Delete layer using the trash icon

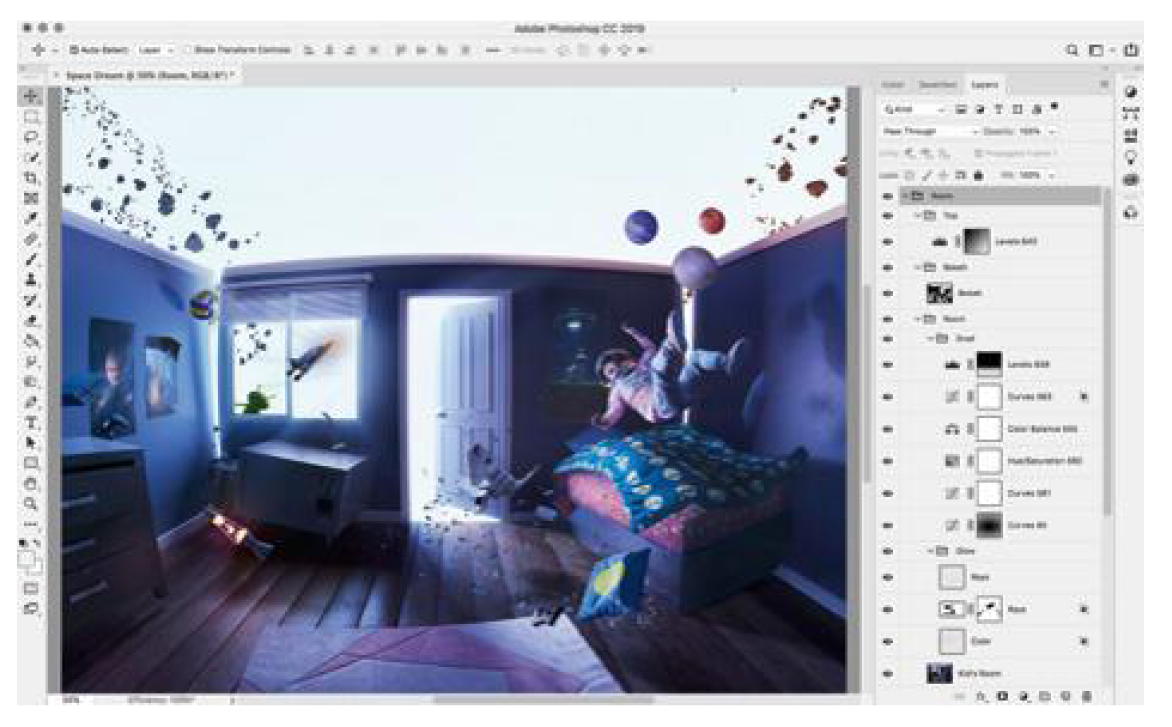[x=1087, y=696]
